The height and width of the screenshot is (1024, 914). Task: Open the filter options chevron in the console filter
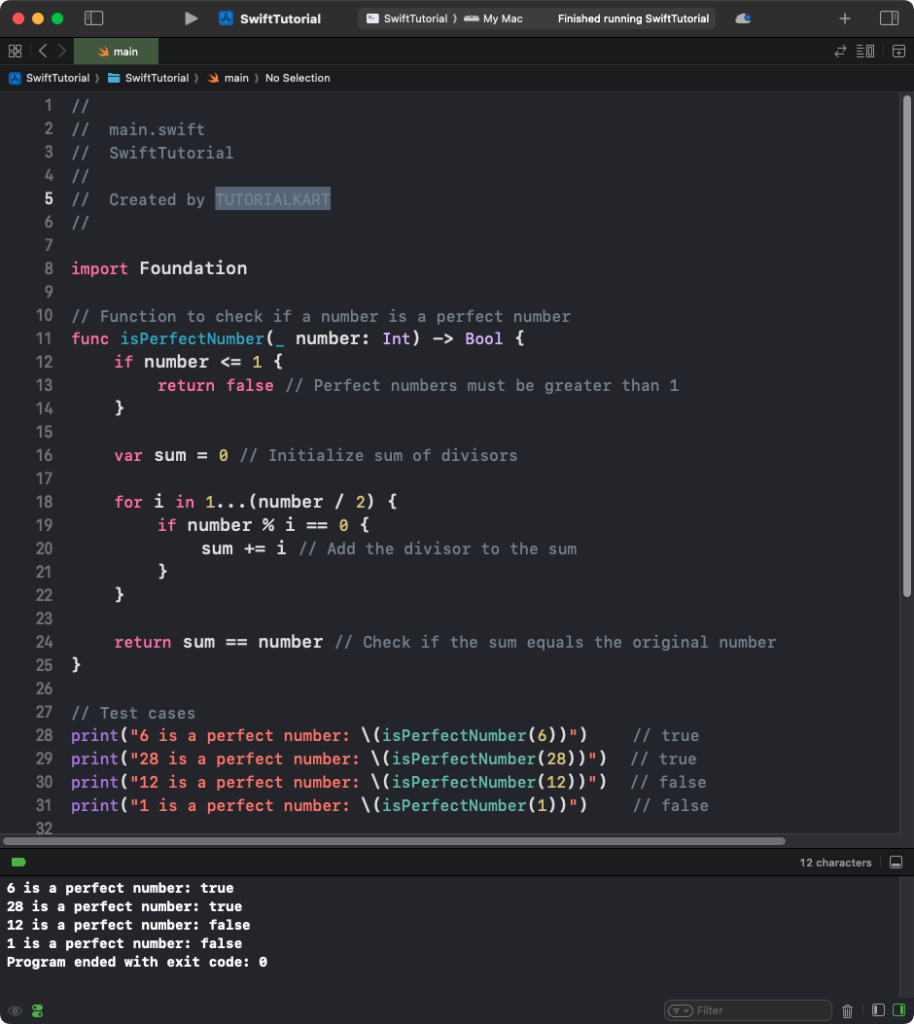click(x=682, y=1009)
